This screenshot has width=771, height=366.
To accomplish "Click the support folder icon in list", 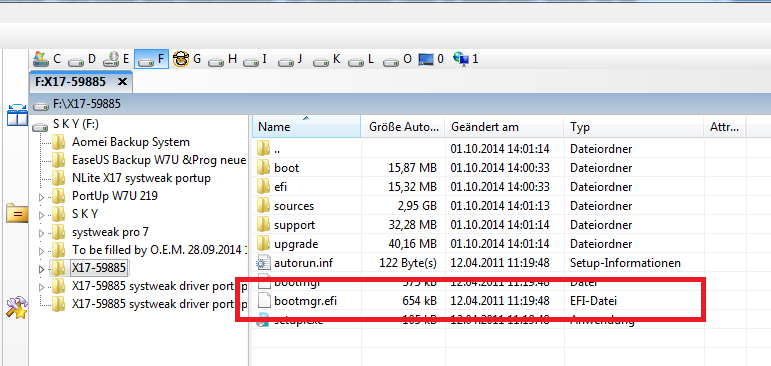I will pyautogui.click(x=264, y=225).
